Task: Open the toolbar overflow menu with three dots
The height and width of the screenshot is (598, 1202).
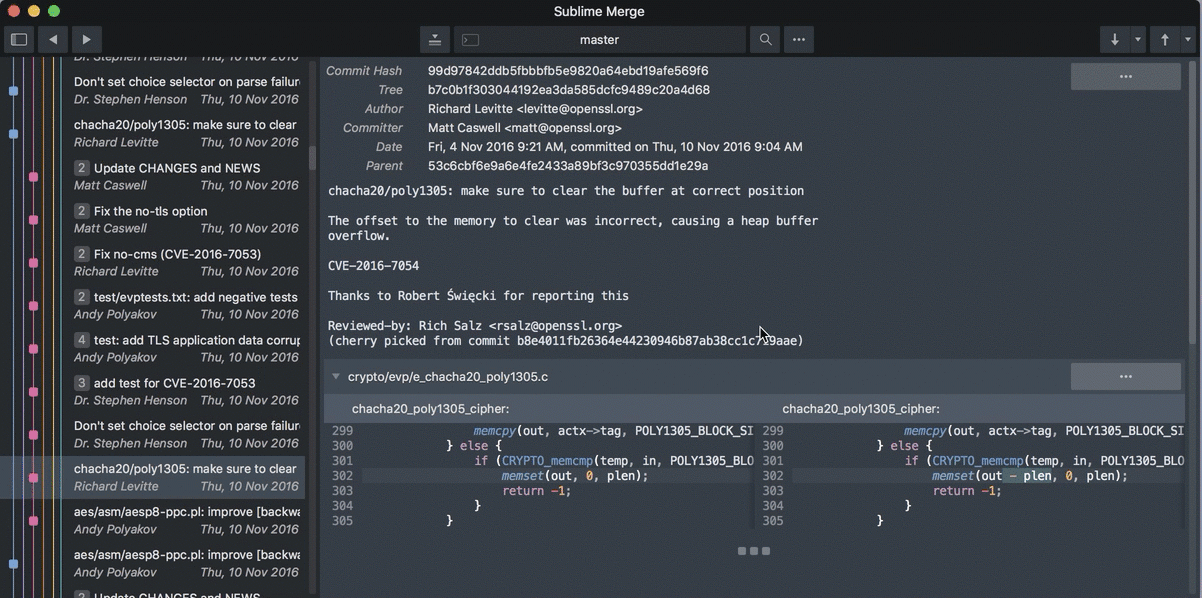Action: coord(798,39)
